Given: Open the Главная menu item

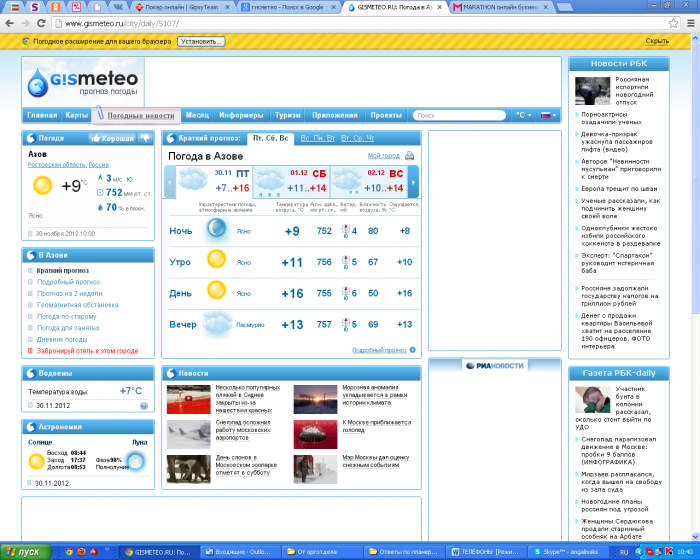Looking at the screenshot, I should click(x=42, y=115).
